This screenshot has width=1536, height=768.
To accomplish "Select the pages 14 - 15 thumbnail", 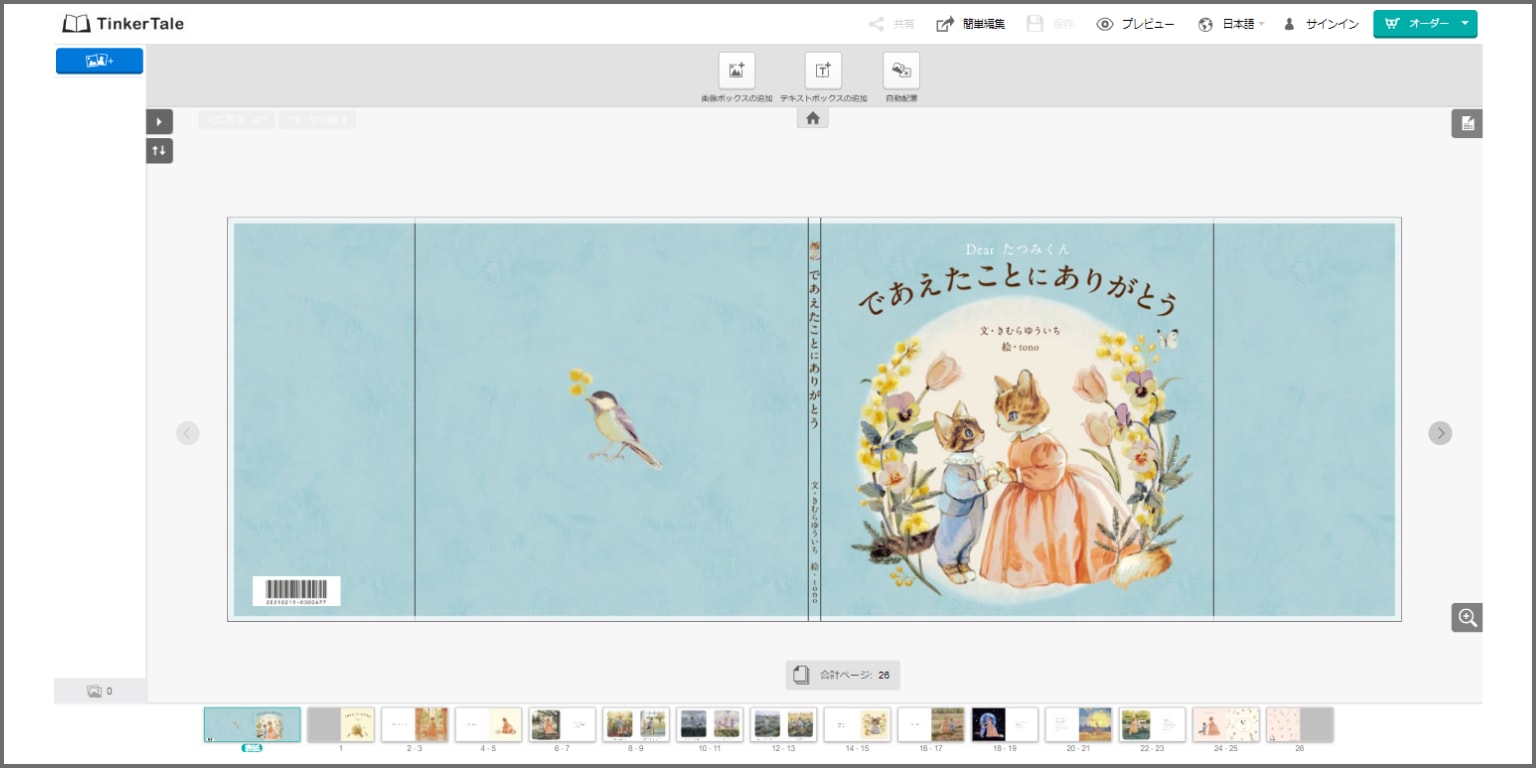I will [858, 725].
